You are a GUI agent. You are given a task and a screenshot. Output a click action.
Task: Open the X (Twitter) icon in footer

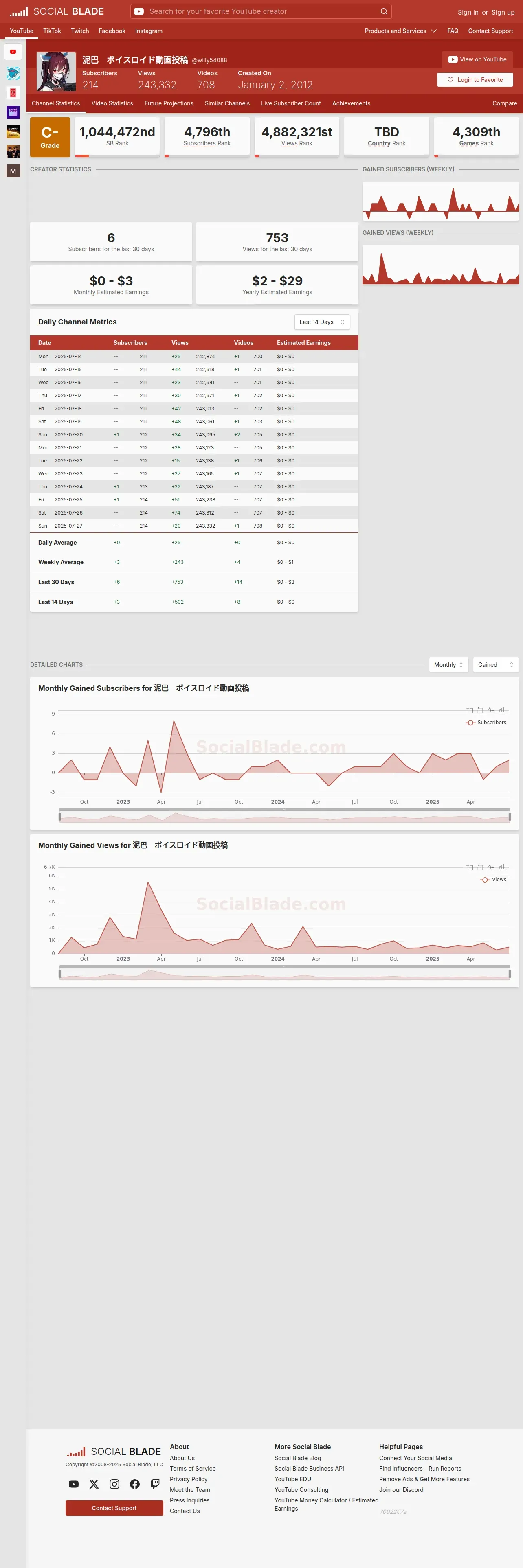click(94, 1484)
